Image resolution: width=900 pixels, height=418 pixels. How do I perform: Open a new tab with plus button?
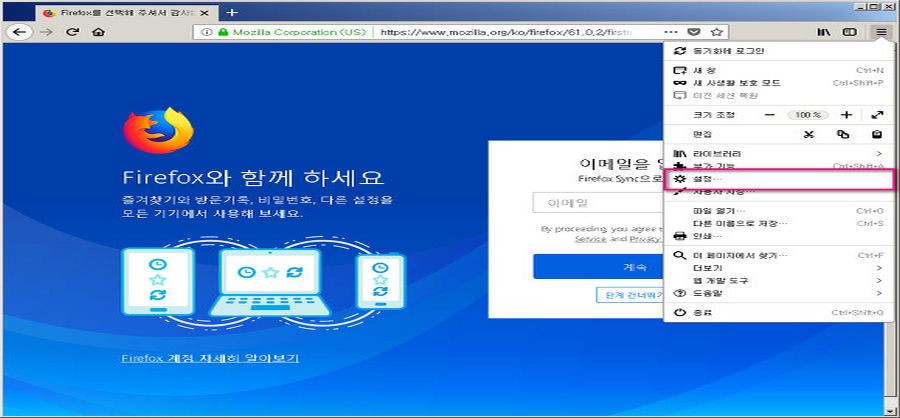(x=231, y=12)
